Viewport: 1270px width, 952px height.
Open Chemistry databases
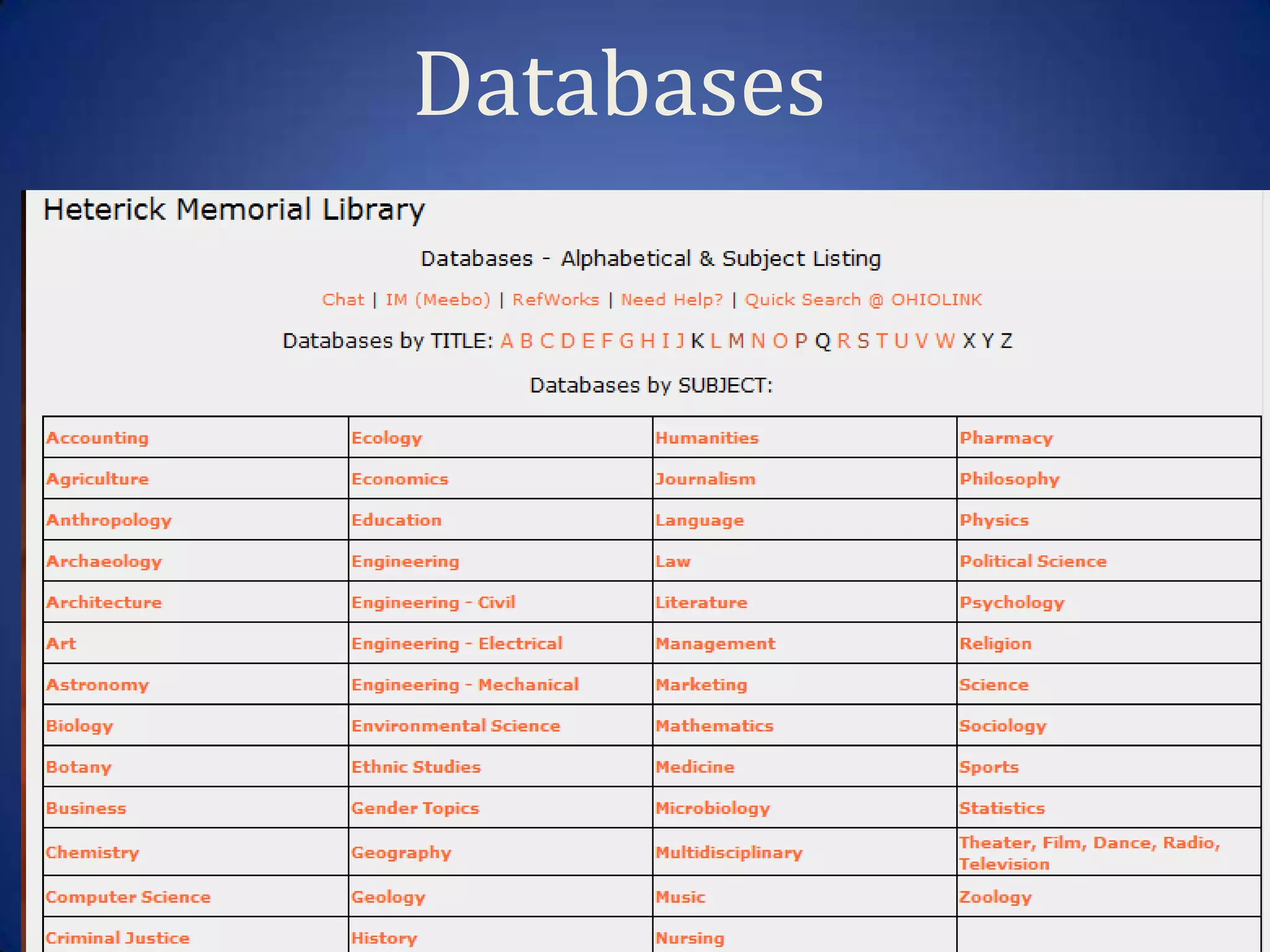point(92,853)
